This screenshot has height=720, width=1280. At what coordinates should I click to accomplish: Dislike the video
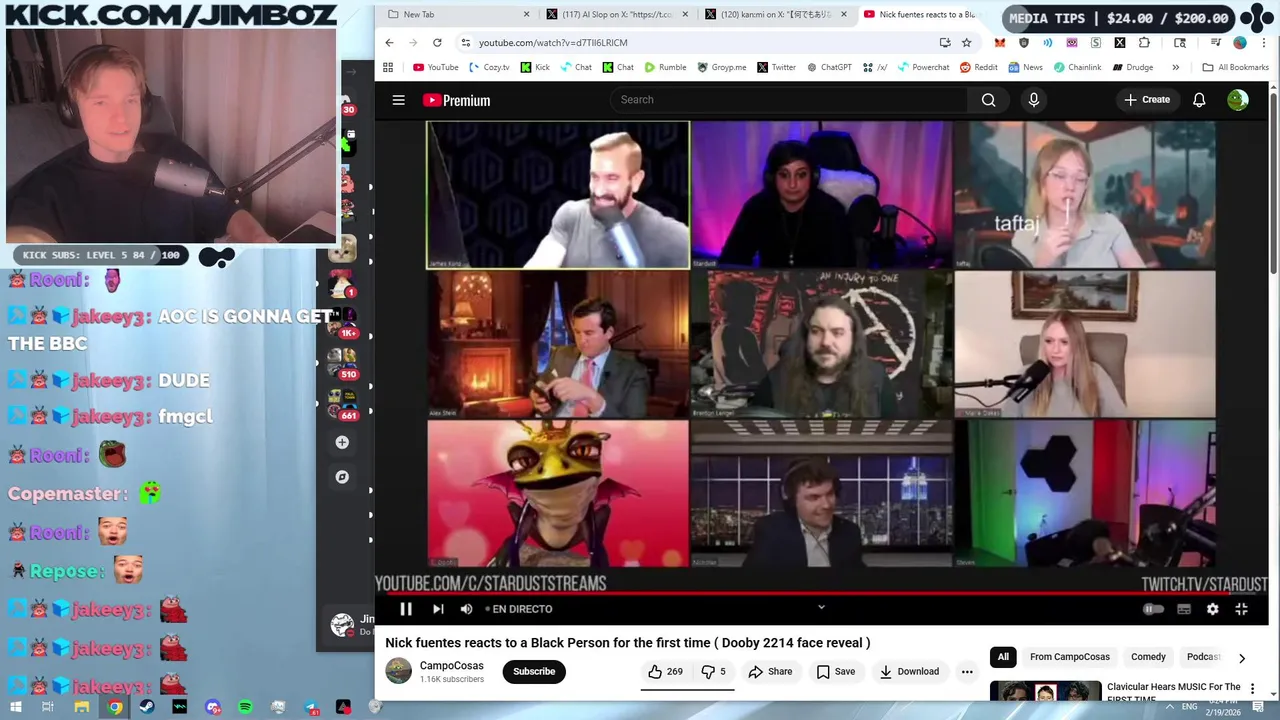pos(714,672)
